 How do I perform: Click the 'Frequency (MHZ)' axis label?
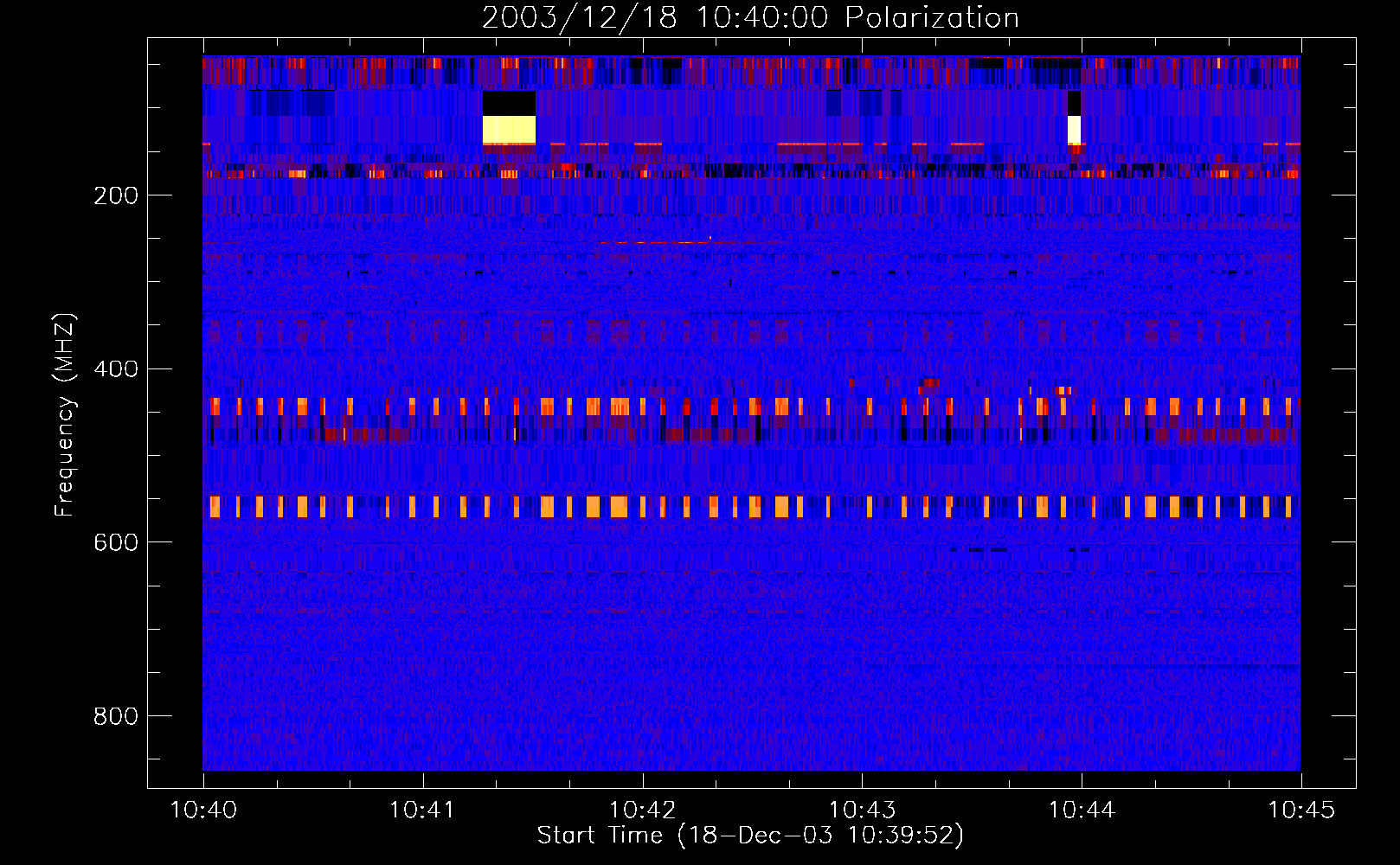65,415
